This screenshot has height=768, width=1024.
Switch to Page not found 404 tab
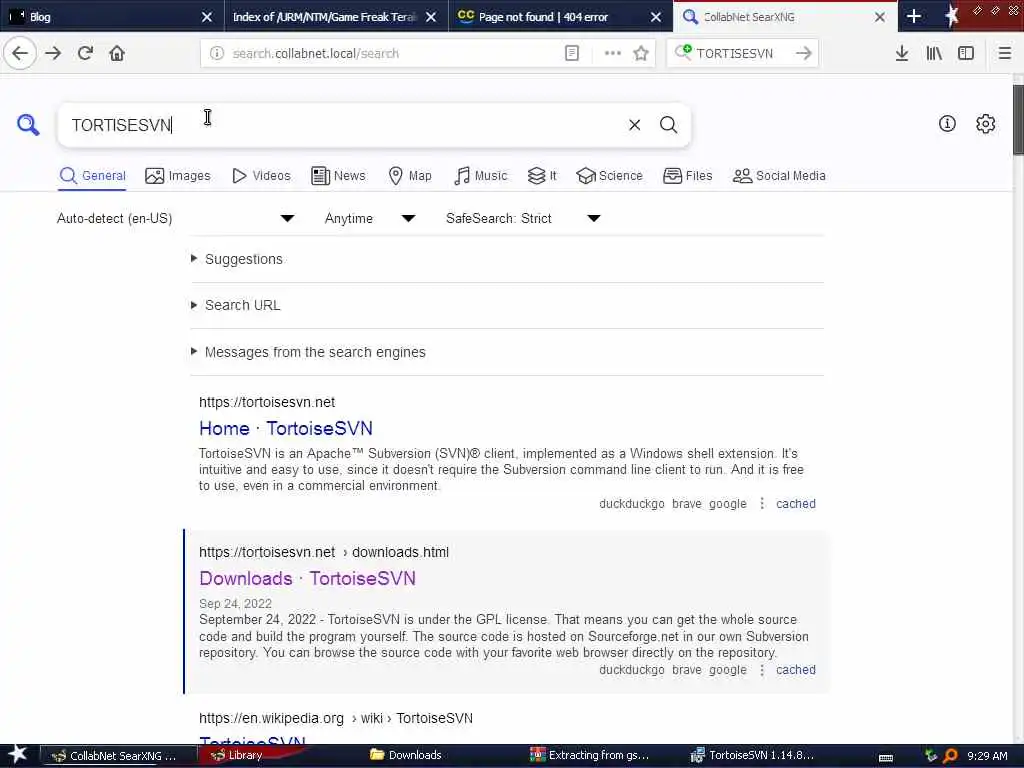pos(560,16)
